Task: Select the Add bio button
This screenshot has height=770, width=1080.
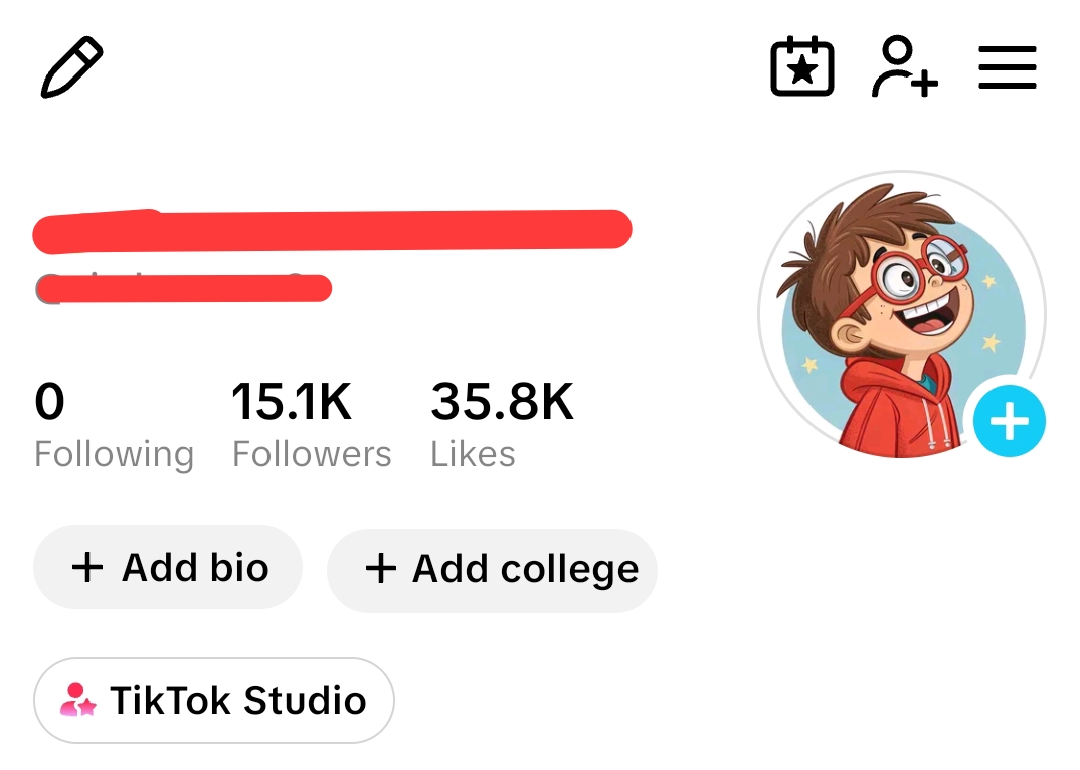Action: point(168,568)
